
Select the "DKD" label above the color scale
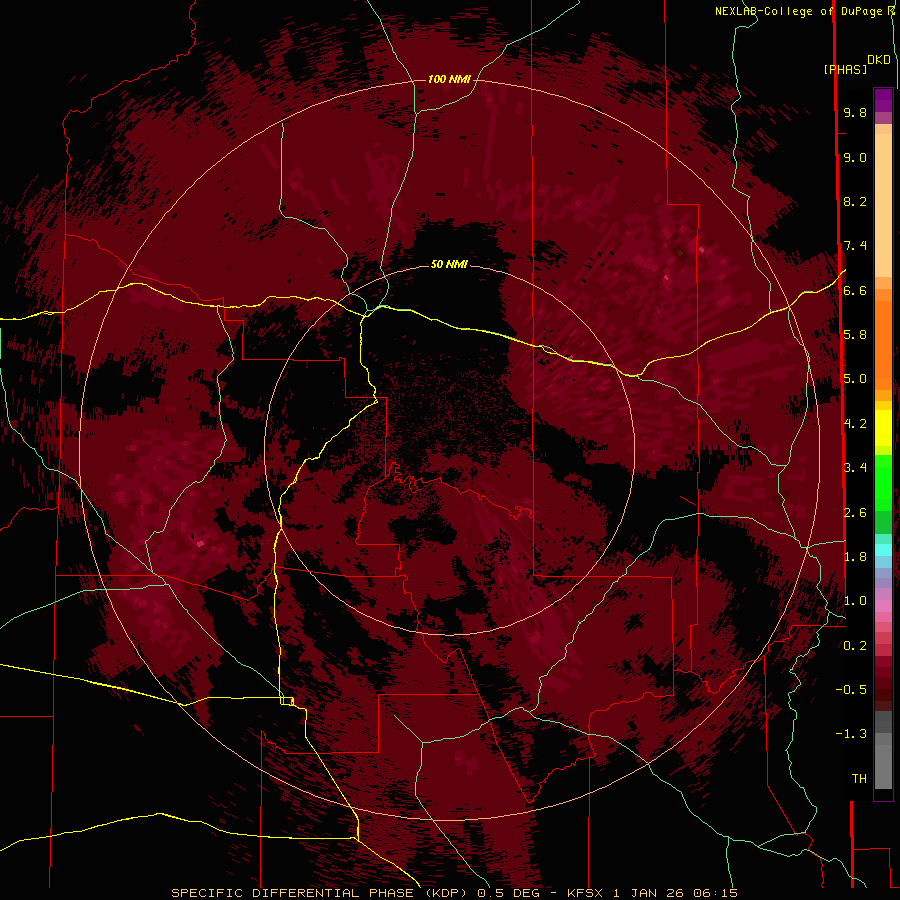tap(878, 60)
